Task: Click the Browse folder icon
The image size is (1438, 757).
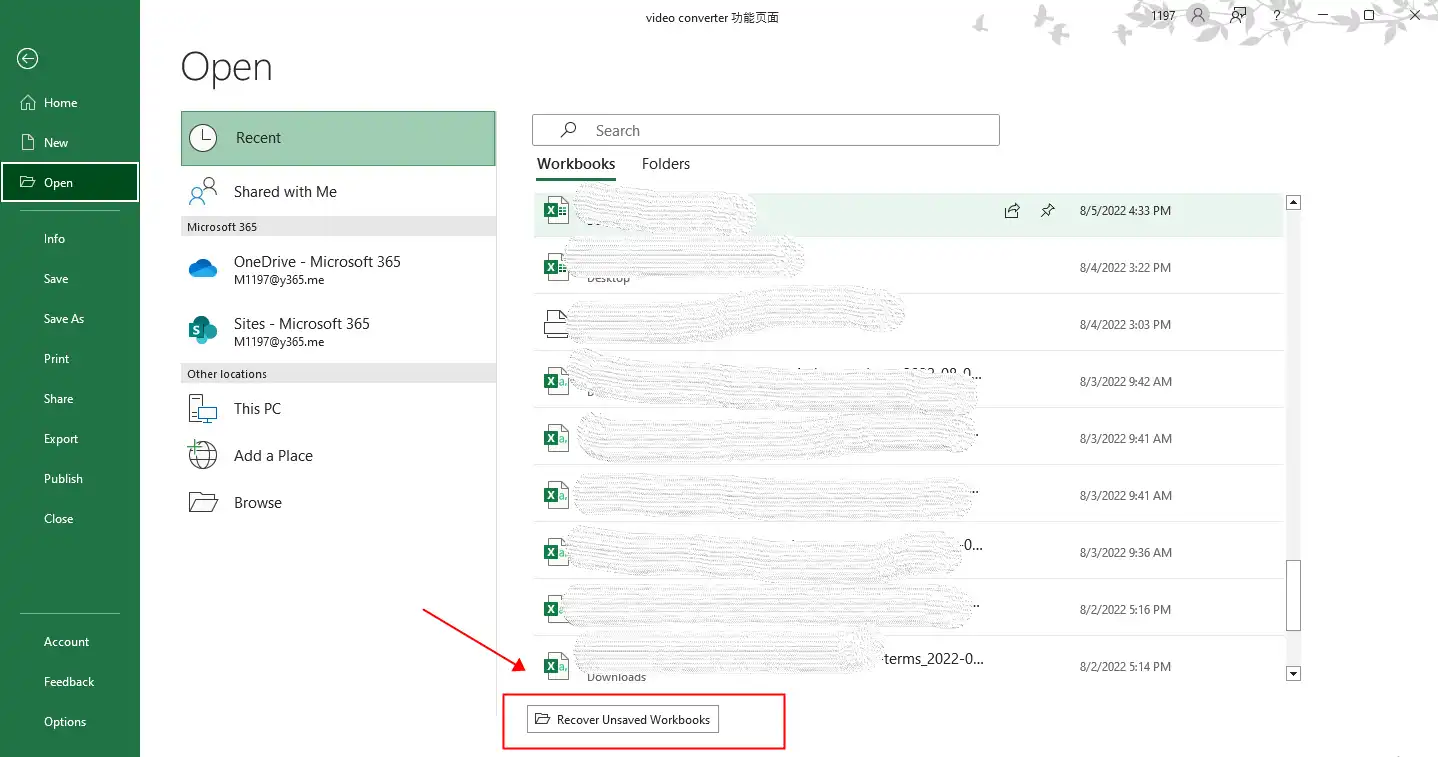Action: point(203,502)
